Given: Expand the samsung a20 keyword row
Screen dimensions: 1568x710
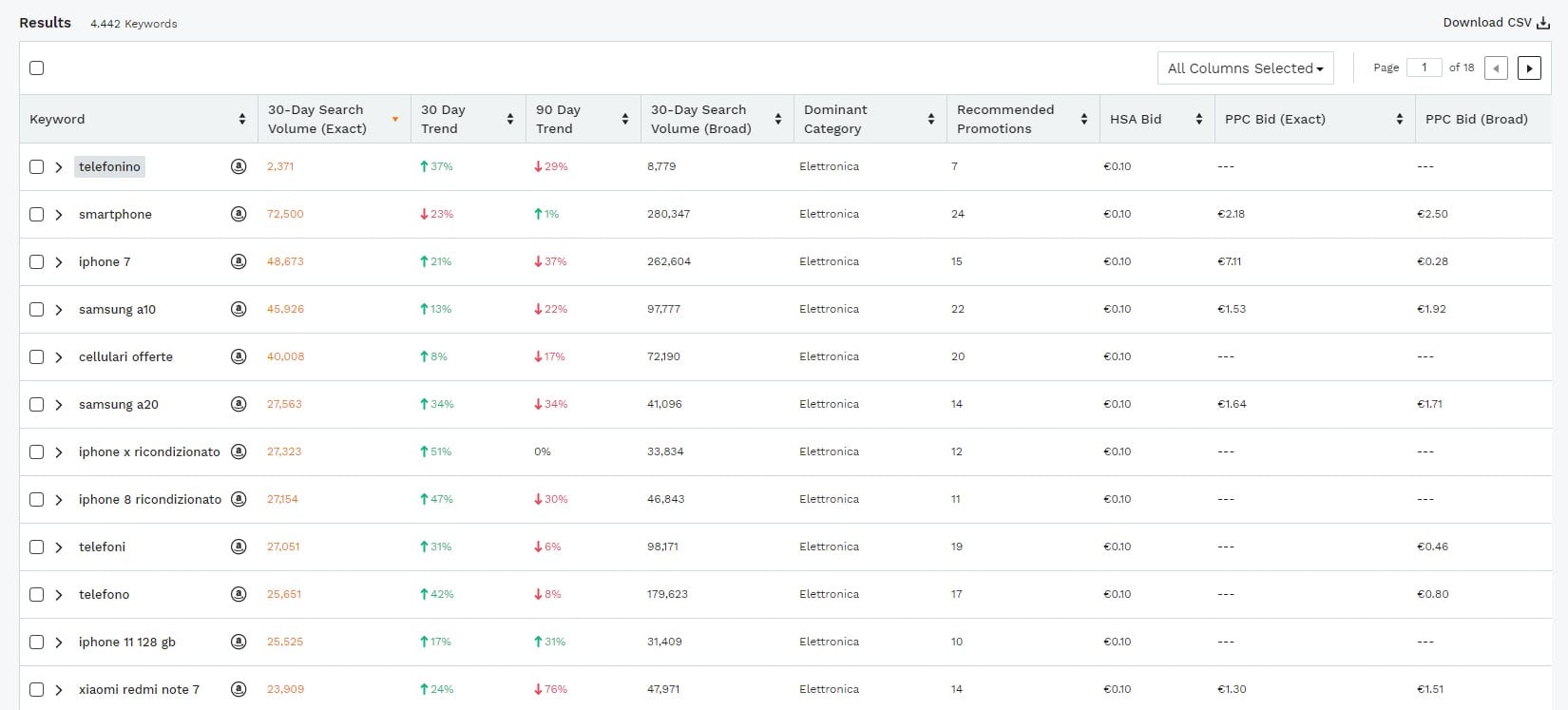Looking at the screenshot, I should (x=59, y=405).
